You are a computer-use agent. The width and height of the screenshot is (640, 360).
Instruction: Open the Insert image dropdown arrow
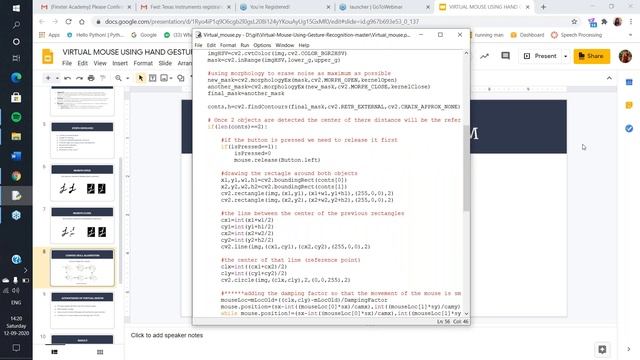click(171, 78)
